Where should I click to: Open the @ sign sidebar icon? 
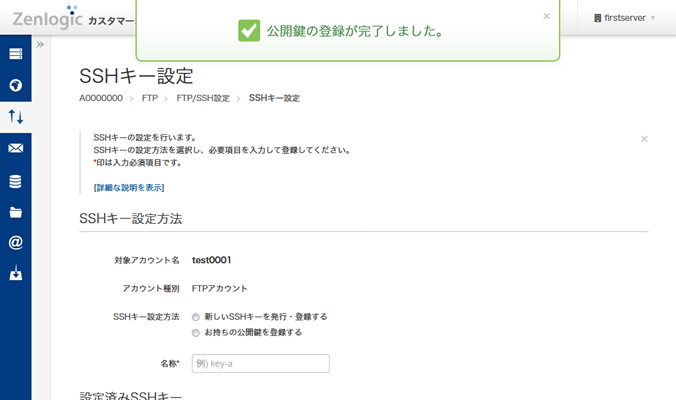click(x=16, y=243)
